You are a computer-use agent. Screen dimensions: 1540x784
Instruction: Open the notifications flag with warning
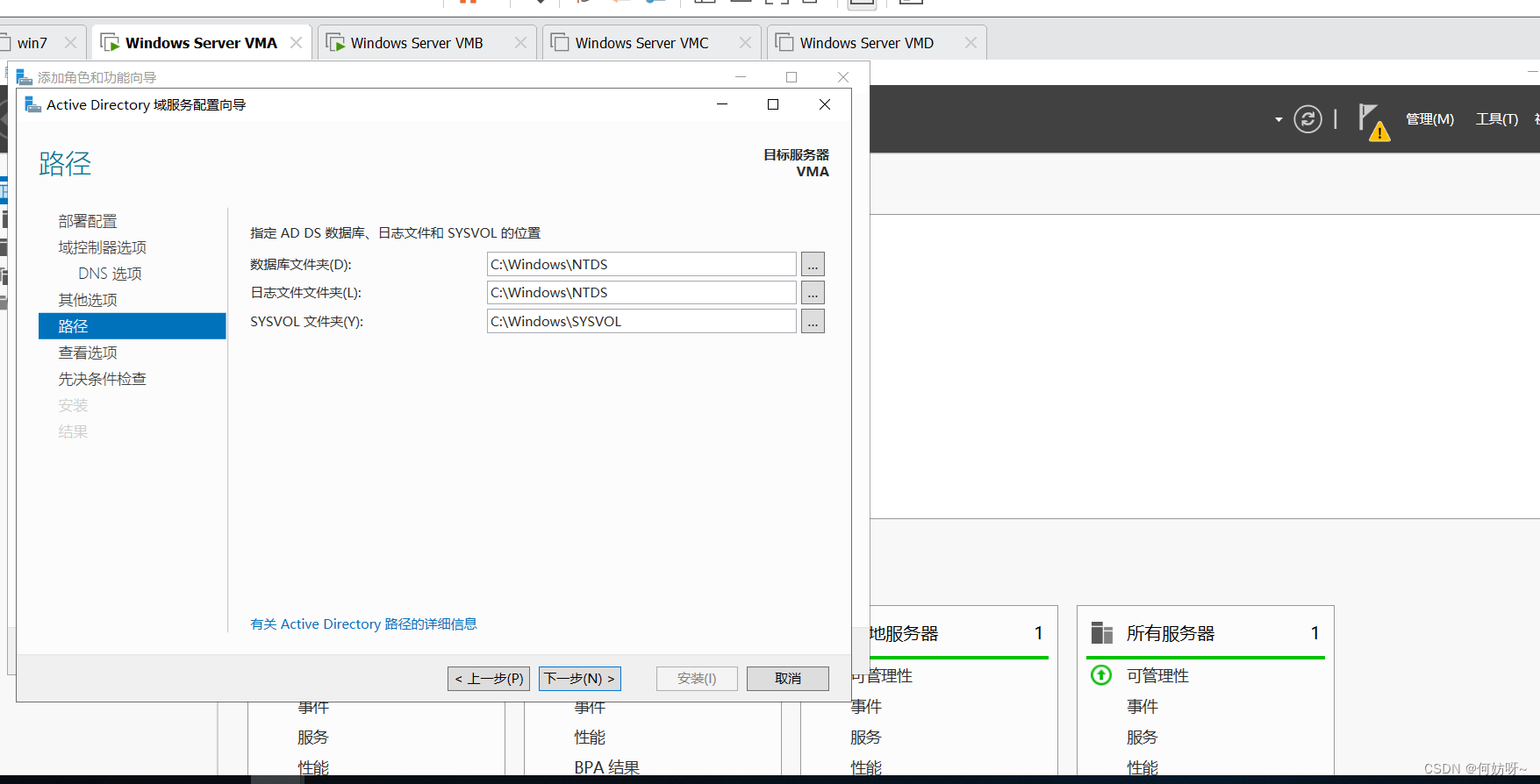tap(1374, 122)
